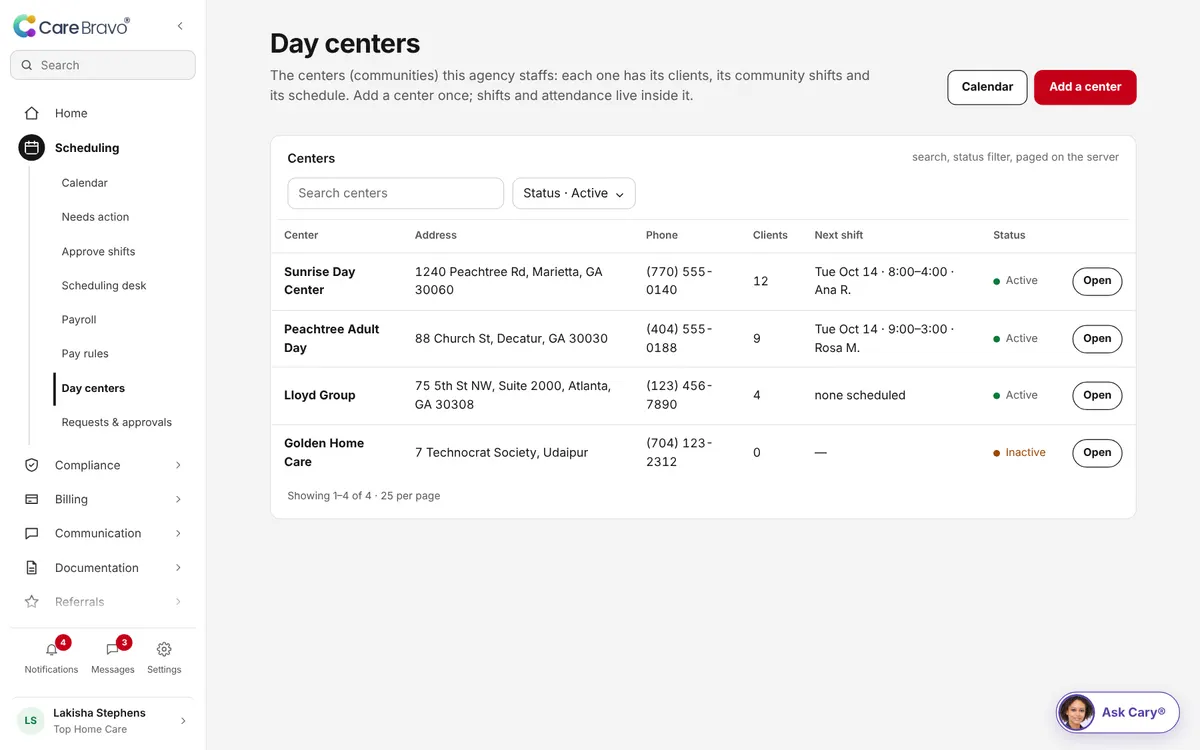Expand the Referrals section chevron

pos(178,602)
